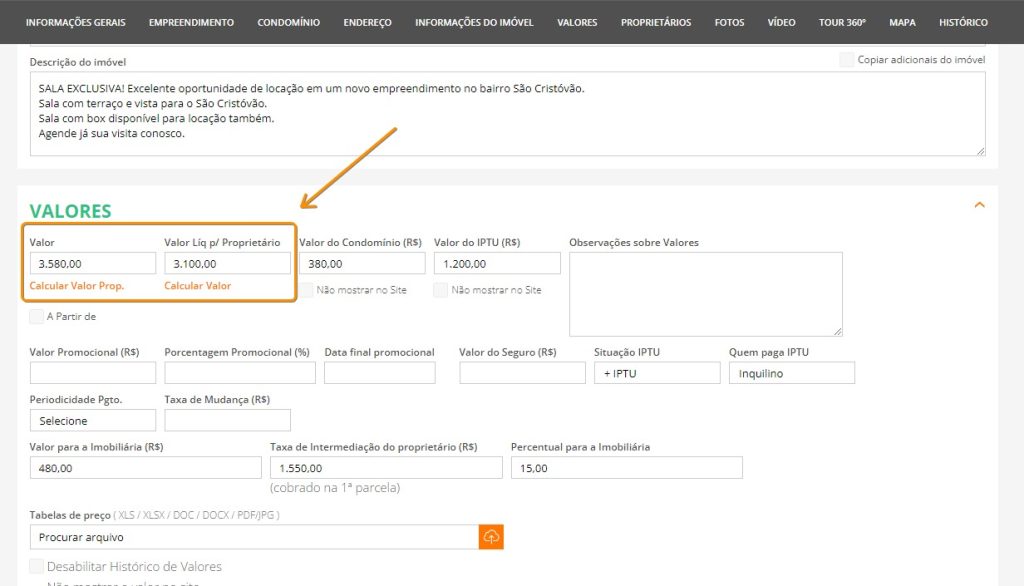This screenshot has height=586, width=1024.
Task: Switch to the Fotos tab
Action: click(729, 22)
